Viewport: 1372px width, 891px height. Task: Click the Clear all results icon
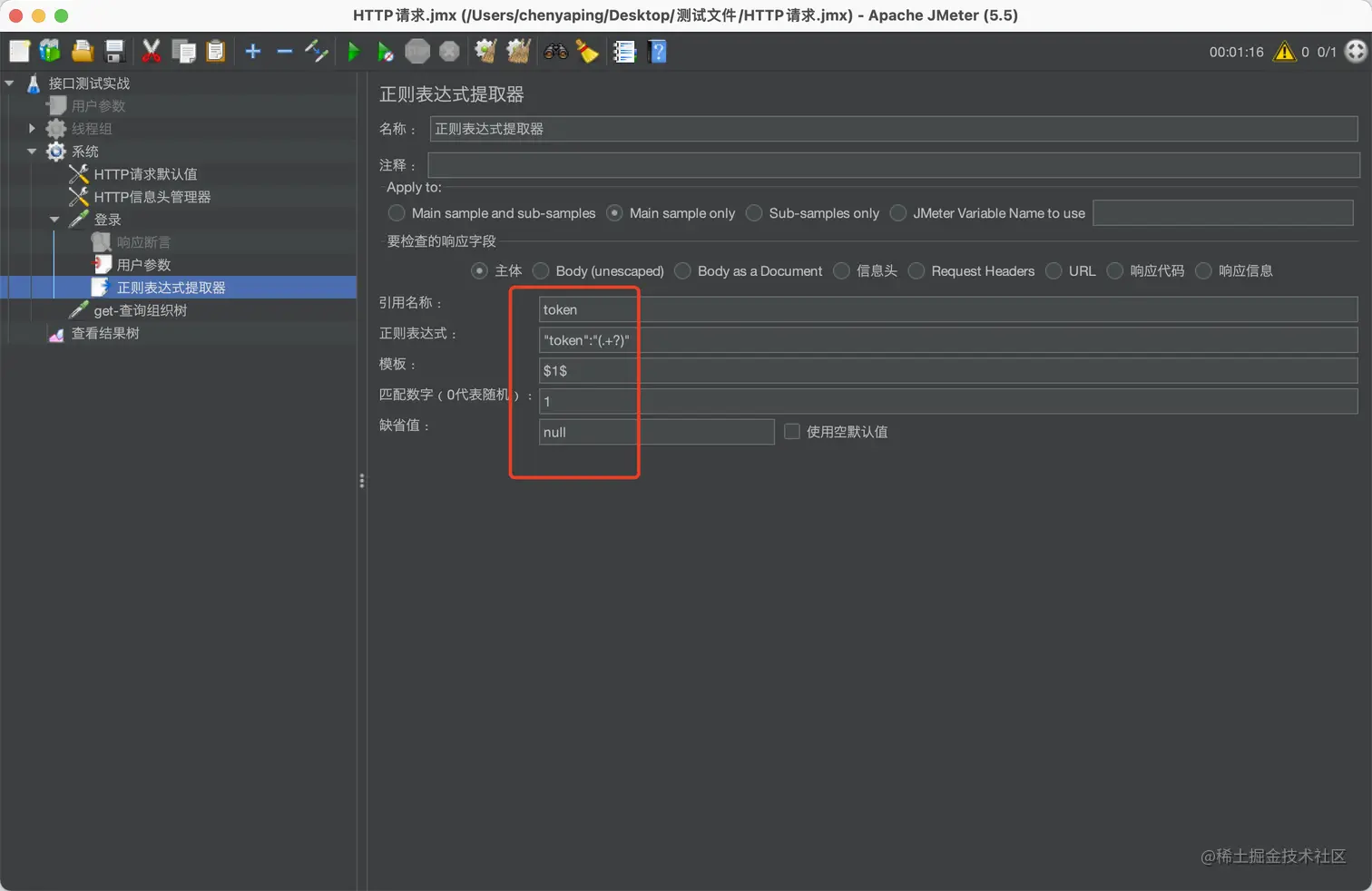(518, 52)
